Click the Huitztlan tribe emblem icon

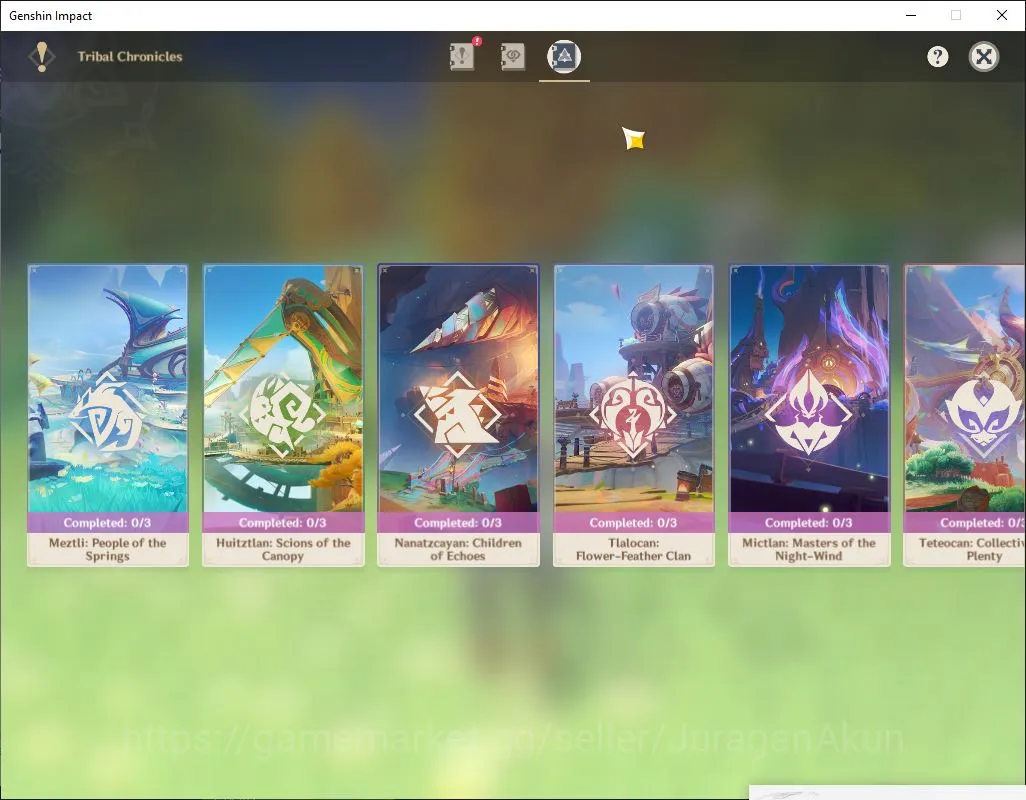(283, 415)
